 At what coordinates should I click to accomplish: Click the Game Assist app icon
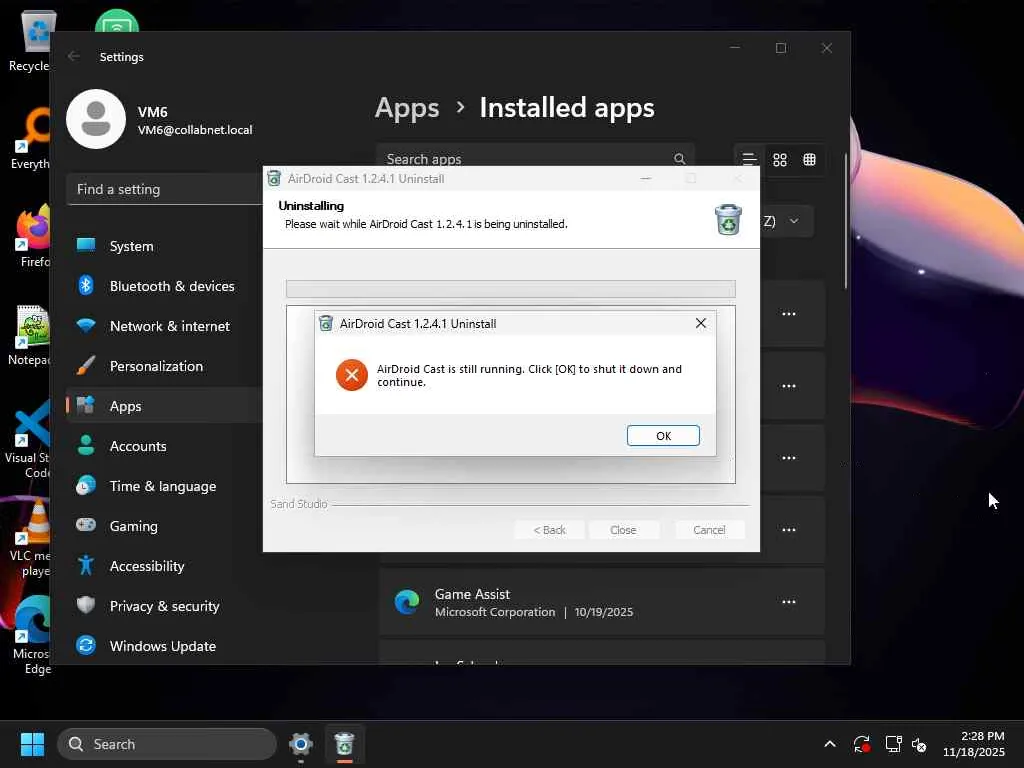point(407,602)
